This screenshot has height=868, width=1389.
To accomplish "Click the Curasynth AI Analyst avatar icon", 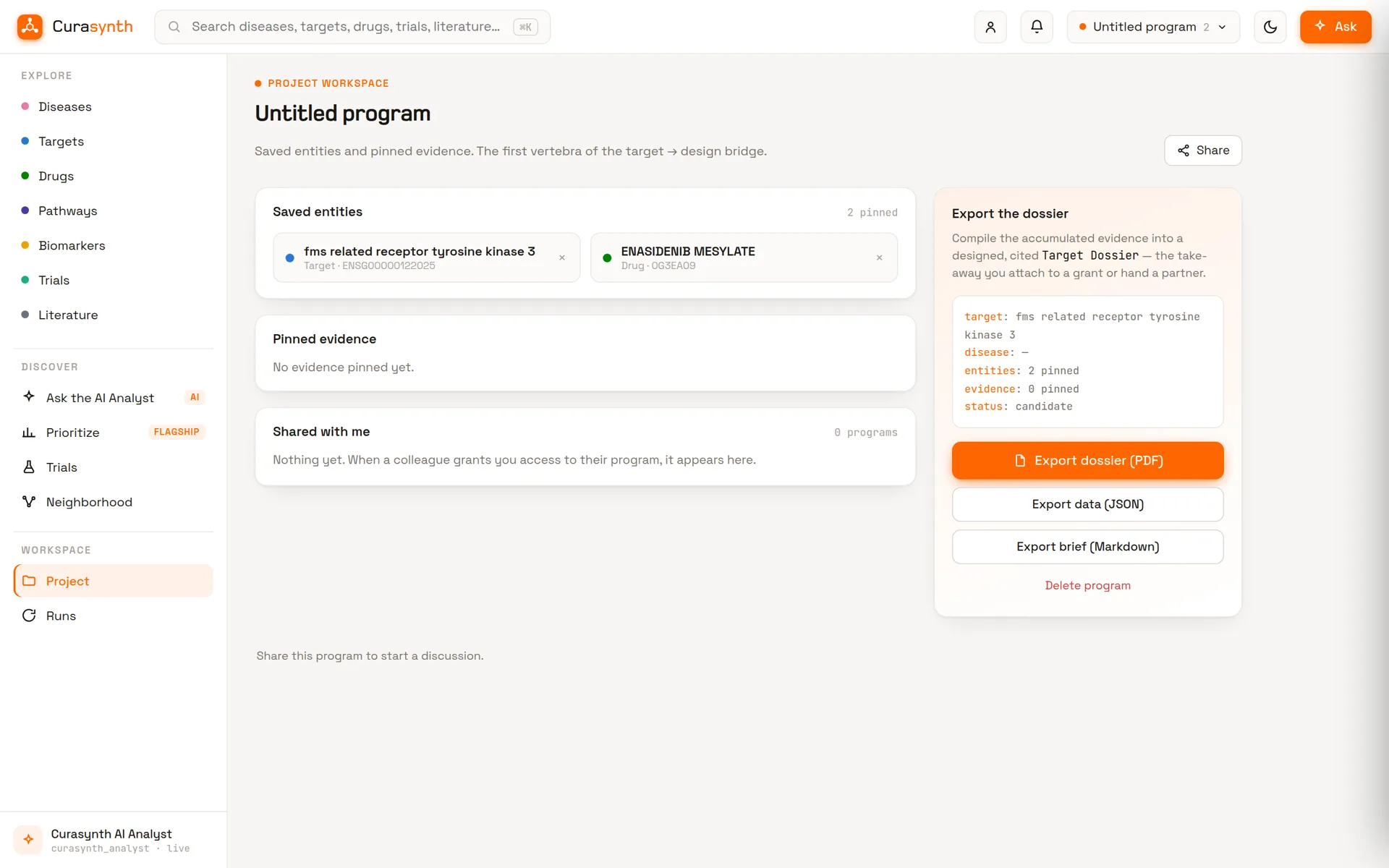I will [28, 840].
